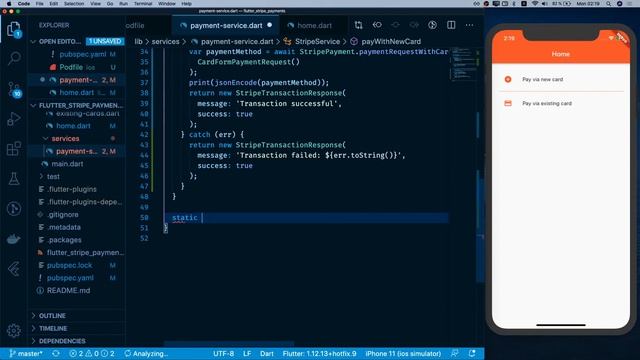
Task: Tap the Pay via new card icon in simulator
Action: tap(508, 79)
